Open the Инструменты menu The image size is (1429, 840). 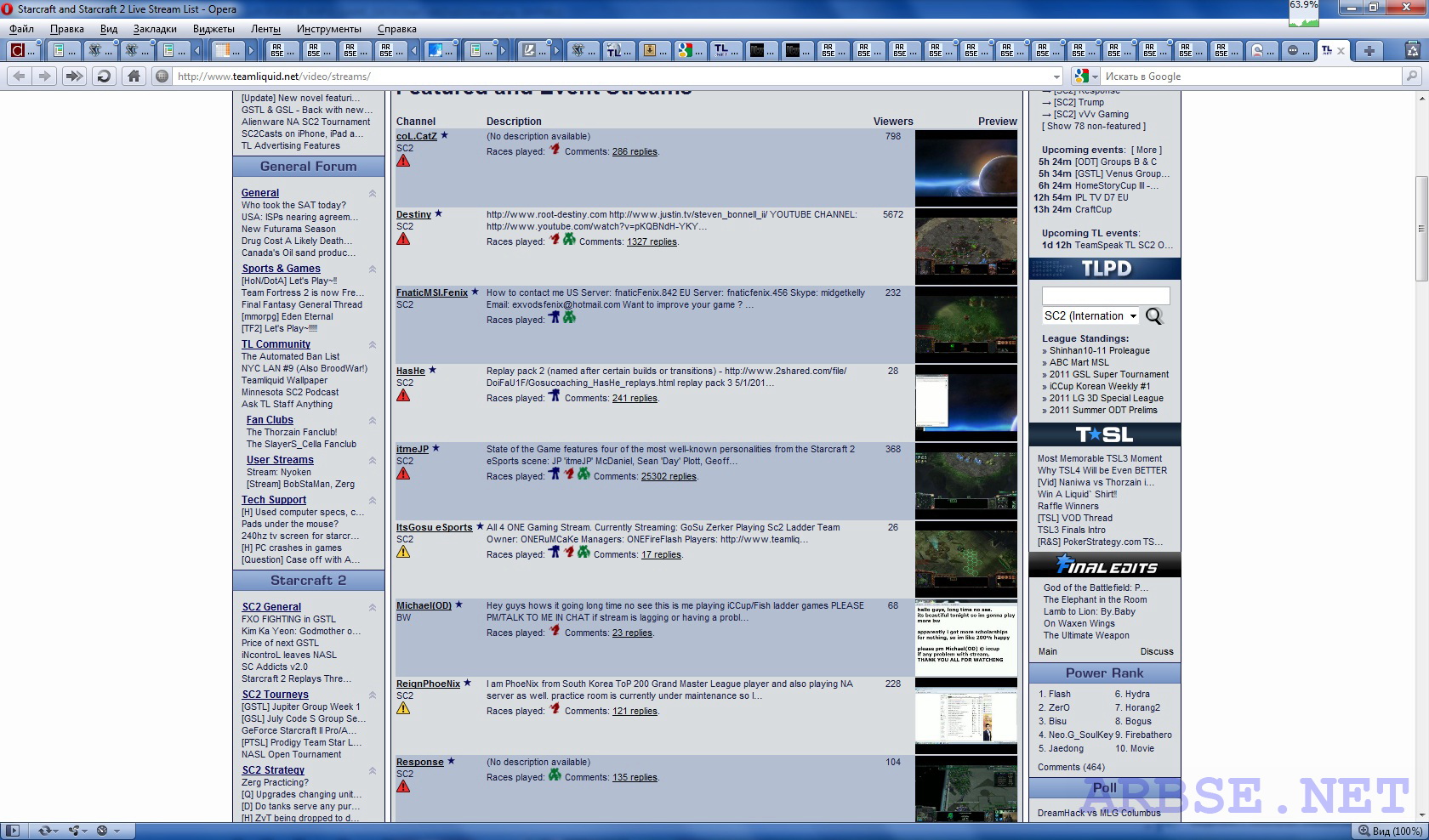click(328, 29)
